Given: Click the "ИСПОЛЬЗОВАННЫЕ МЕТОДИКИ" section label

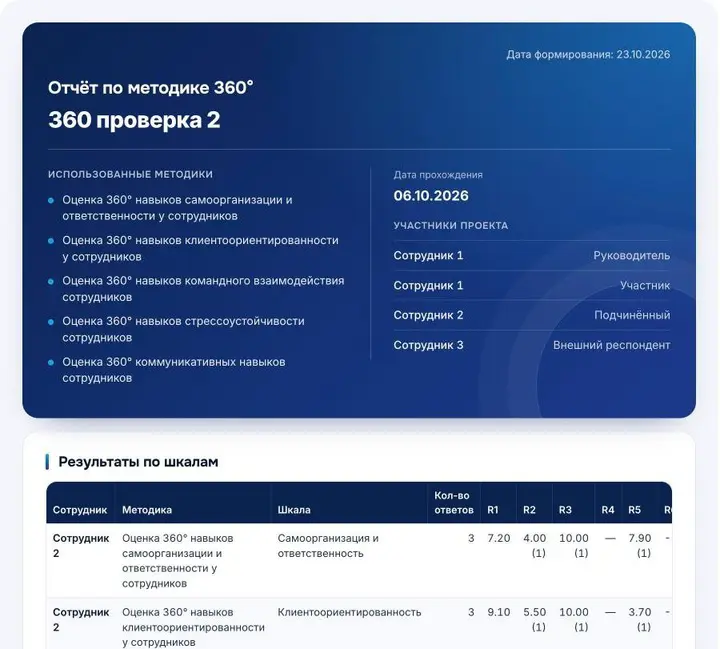Looking at the screenshot, I should pyautogui.click(x=130, y=174).
